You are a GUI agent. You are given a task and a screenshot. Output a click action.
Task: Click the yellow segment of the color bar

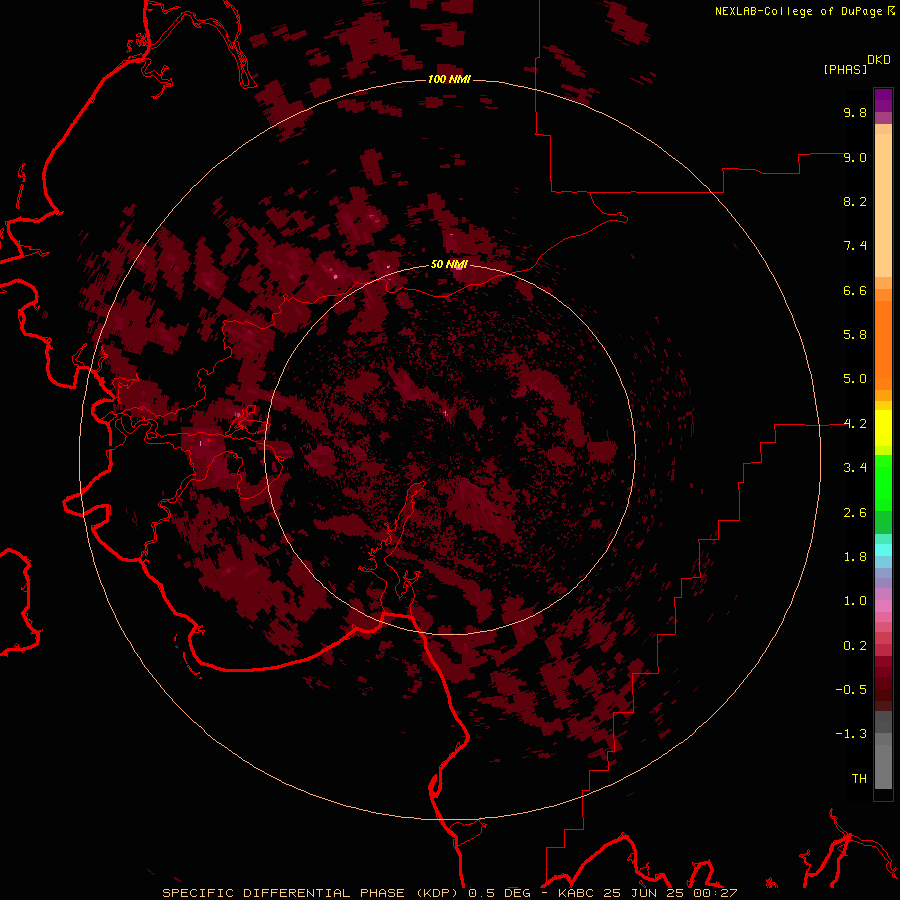pos(883,428)
